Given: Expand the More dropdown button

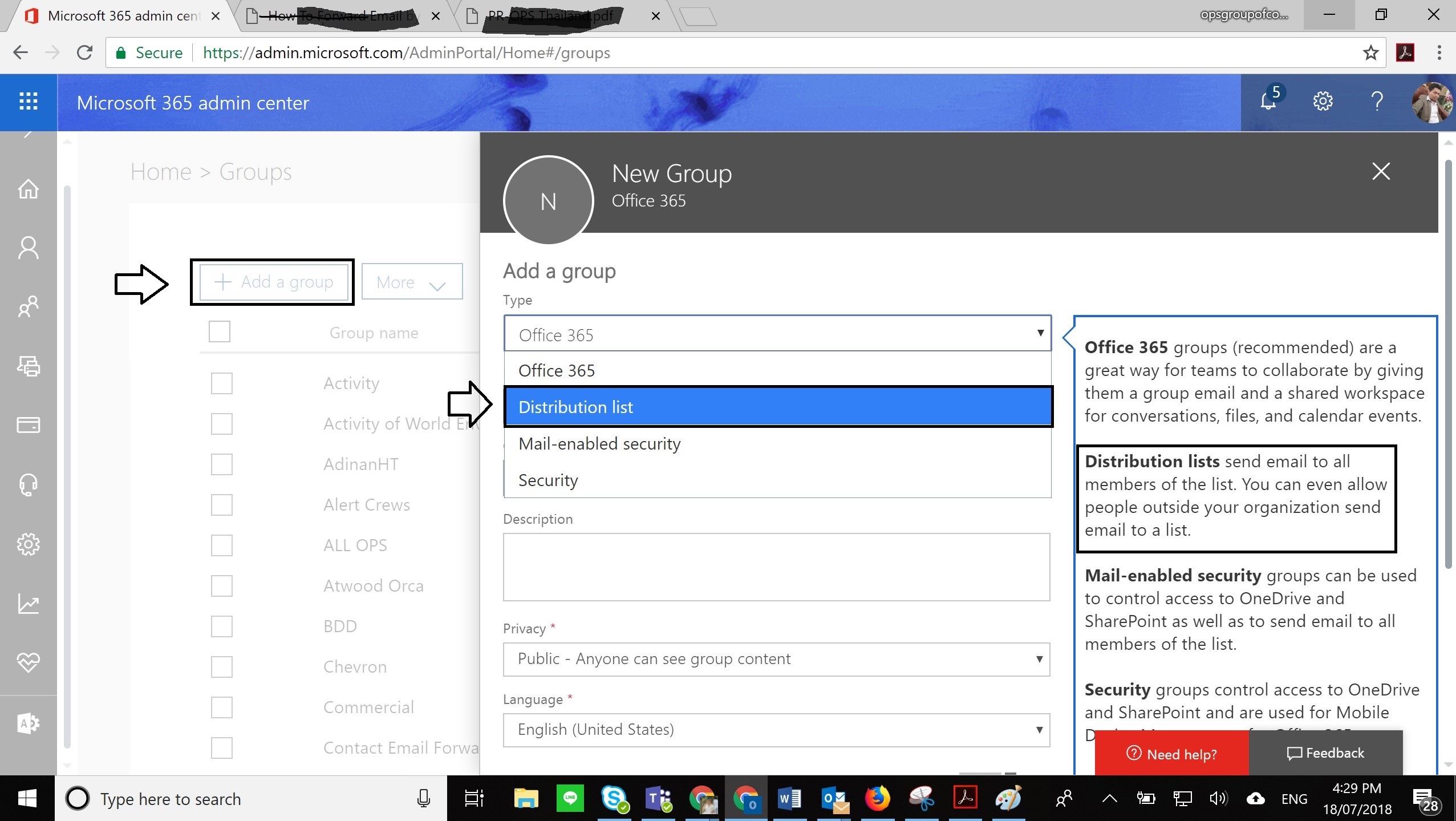Looking at the screenshot, I should click(412, 282).
